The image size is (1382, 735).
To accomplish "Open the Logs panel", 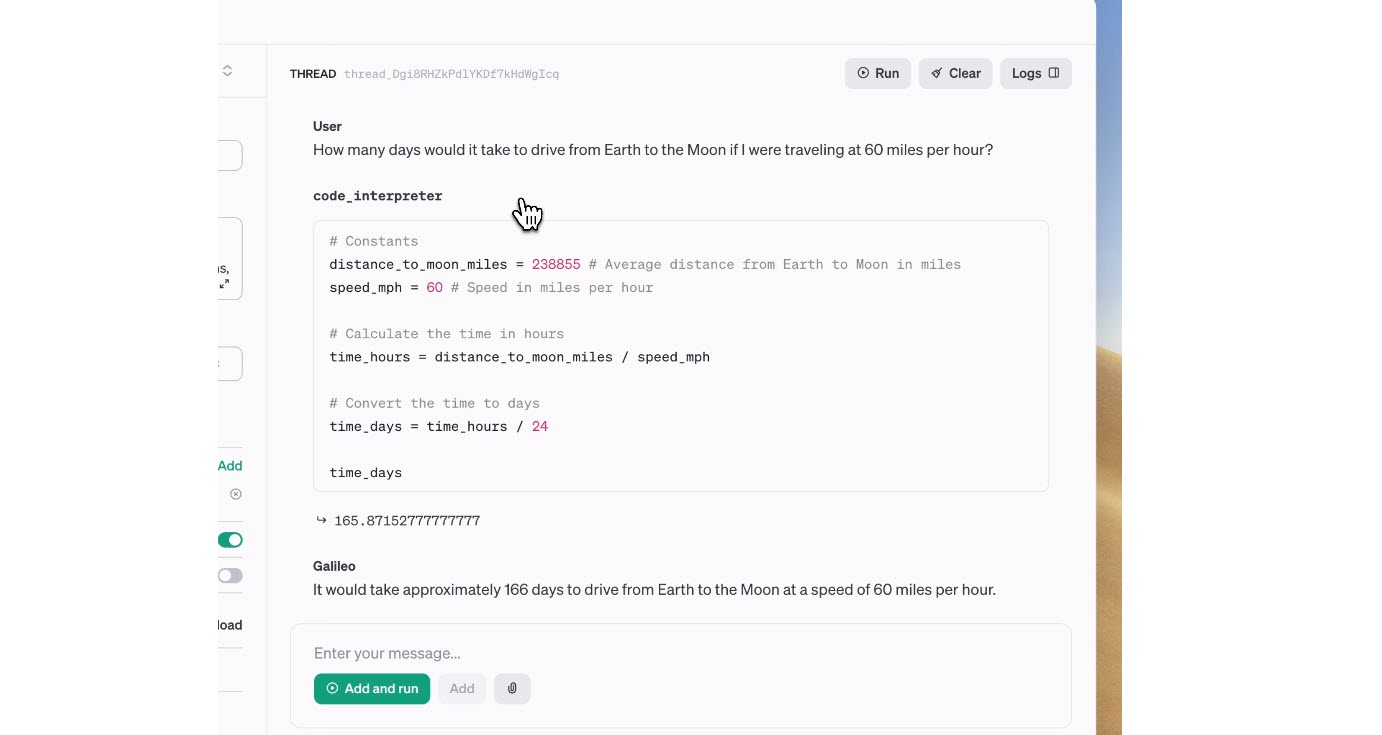I will [x=1035, y=73].
